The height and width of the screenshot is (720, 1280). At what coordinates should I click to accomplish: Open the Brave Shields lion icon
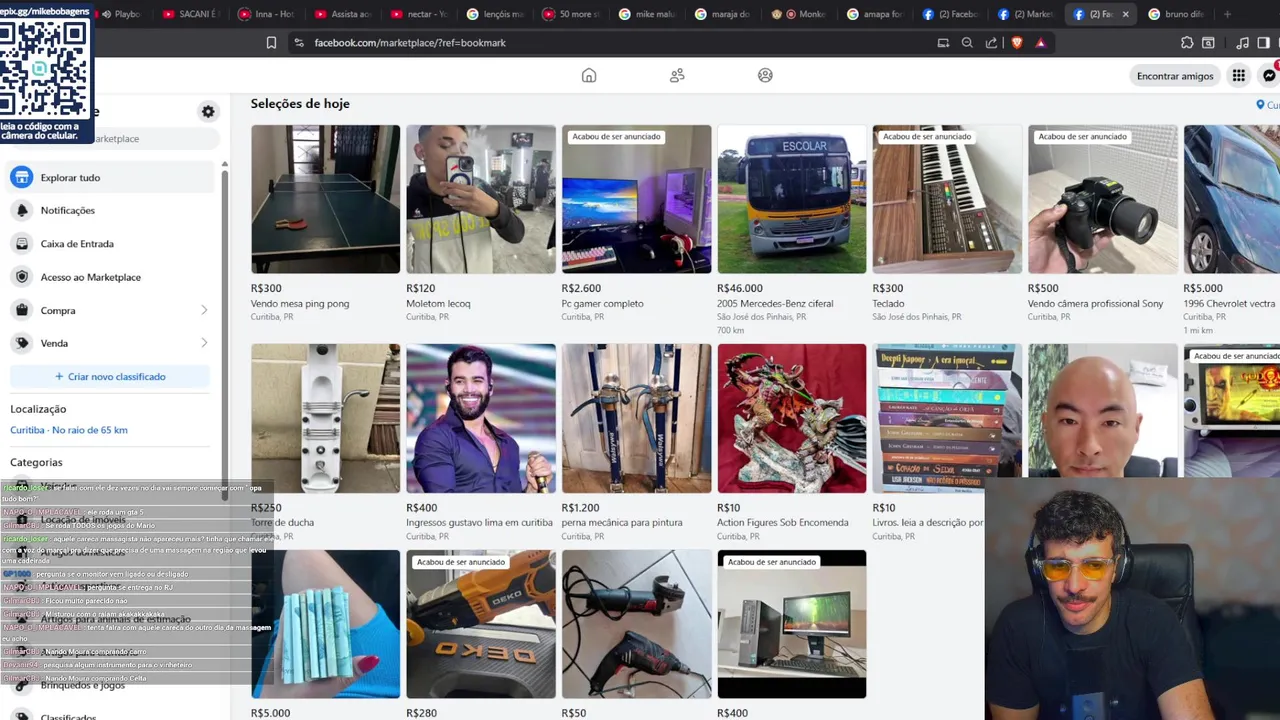click(1017, 43)
